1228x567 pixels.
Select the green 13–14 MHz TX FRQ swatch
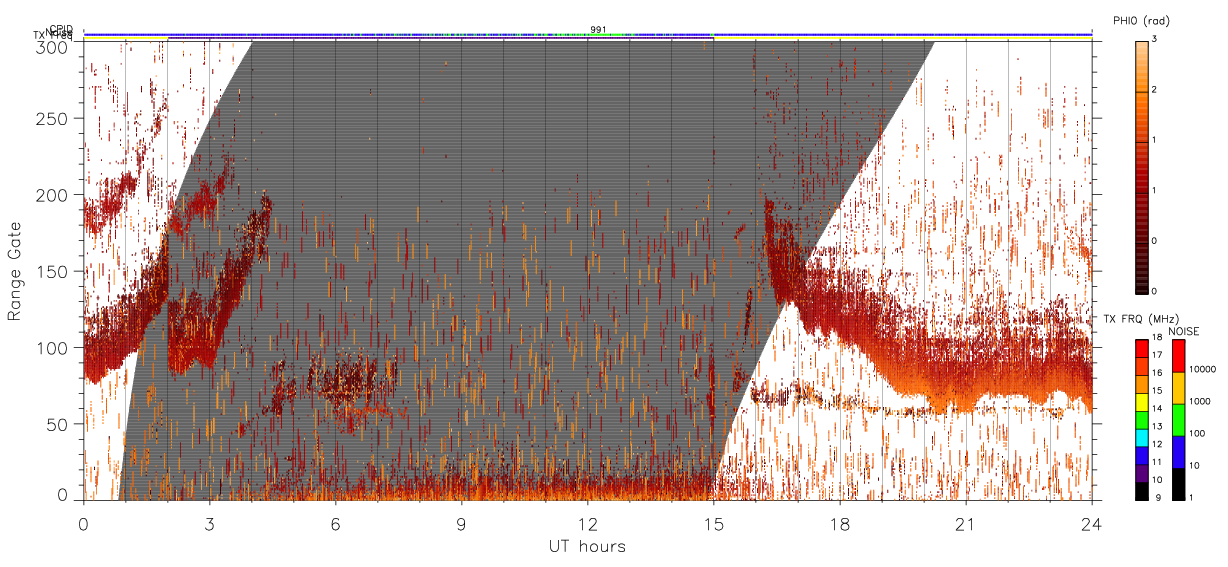click(x=1141, y=420)
